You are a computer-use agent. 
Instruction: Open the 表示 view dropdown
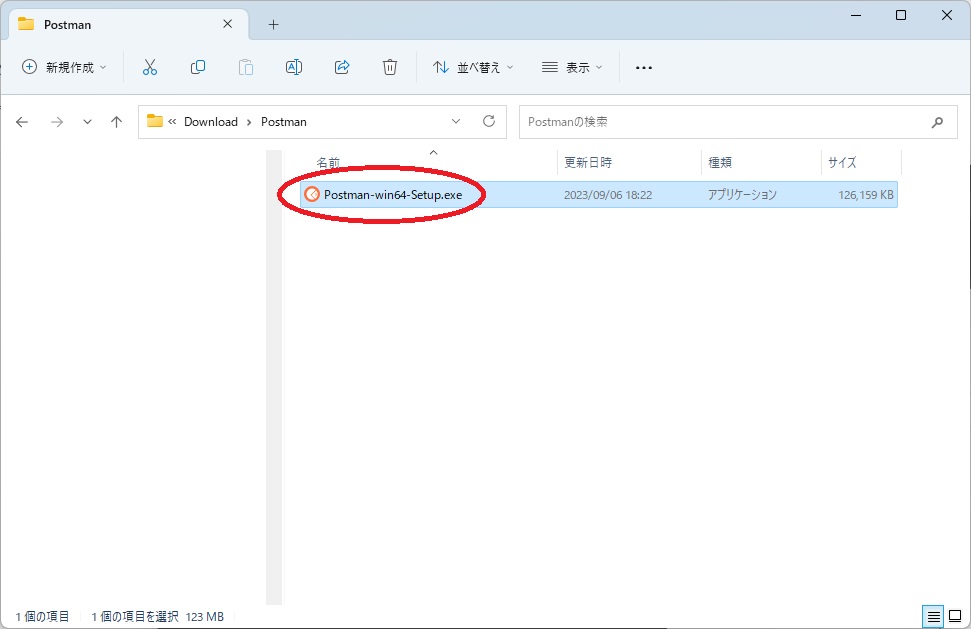pos(572,67)
